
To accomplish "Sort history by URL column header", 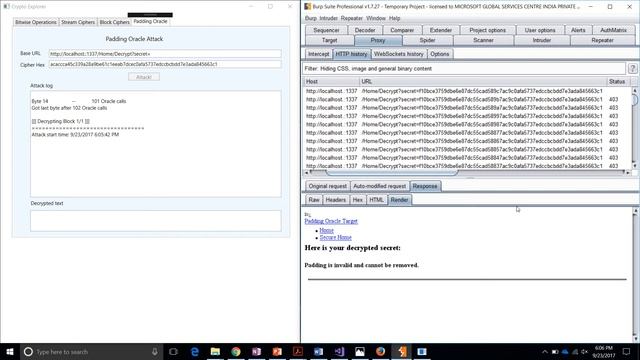I will tap(483, 82).
